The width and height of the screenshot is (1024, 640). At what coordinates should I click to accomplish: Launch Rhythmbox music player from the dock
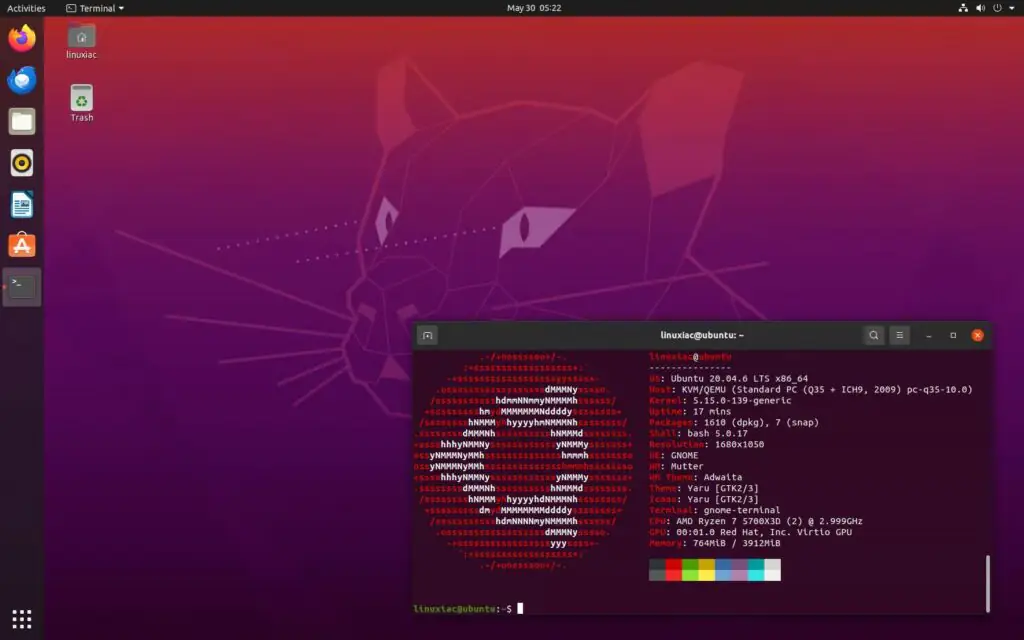point(22,163)
